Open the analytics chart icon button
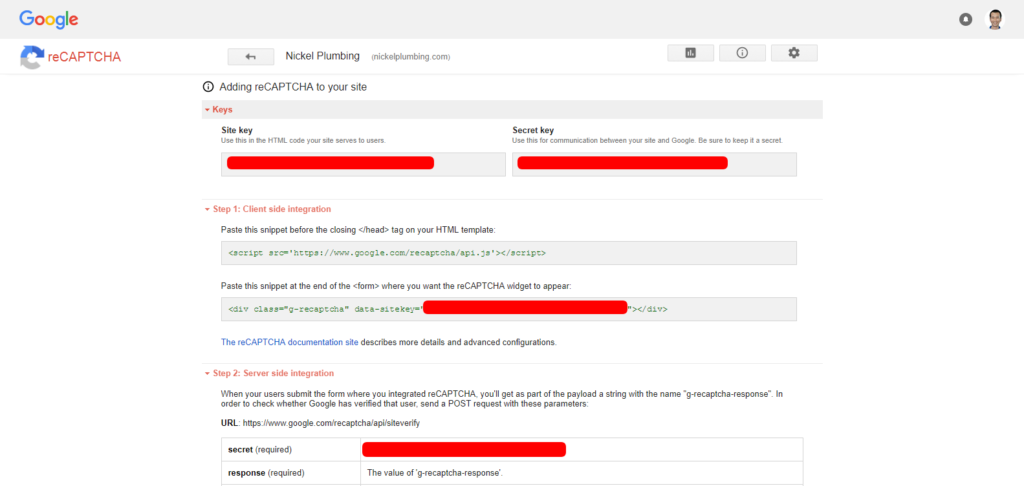Image resolution: width=1024 pixels, height=486 pixels. 690,53
